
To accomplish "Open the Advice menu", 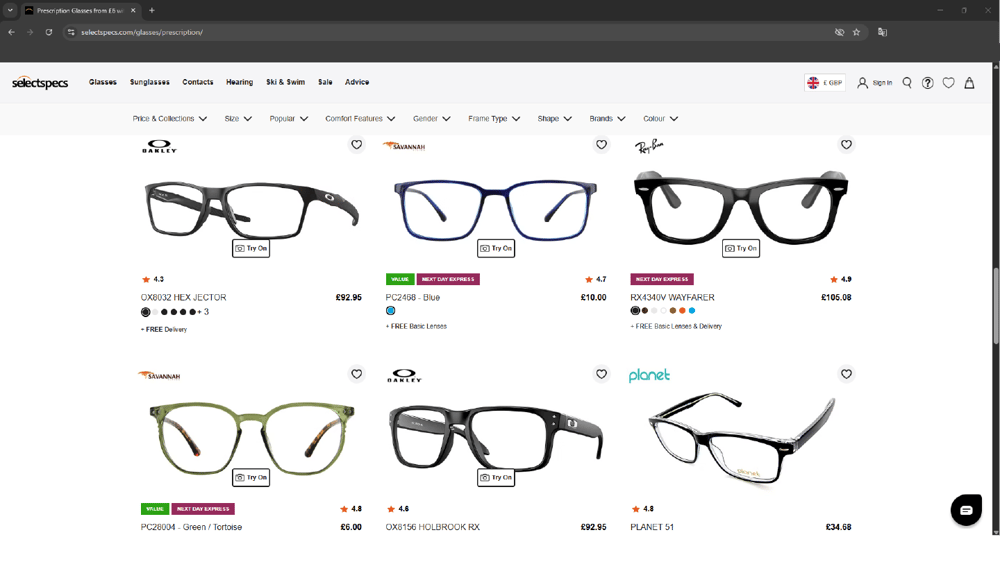I will tap(357, 82).
